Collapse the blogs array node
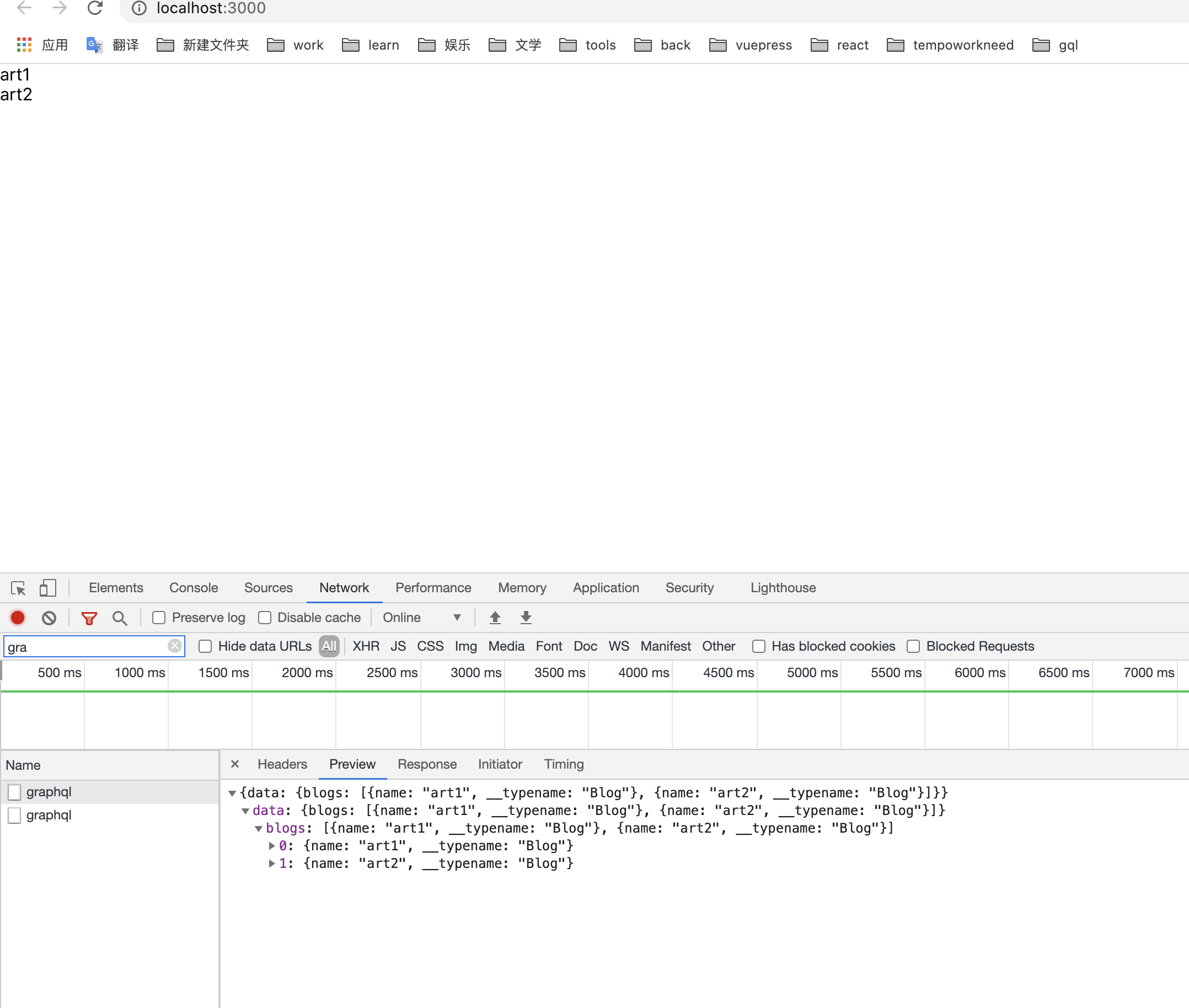The width and height of the screenshot is (1189, 1008). [259, 828]
